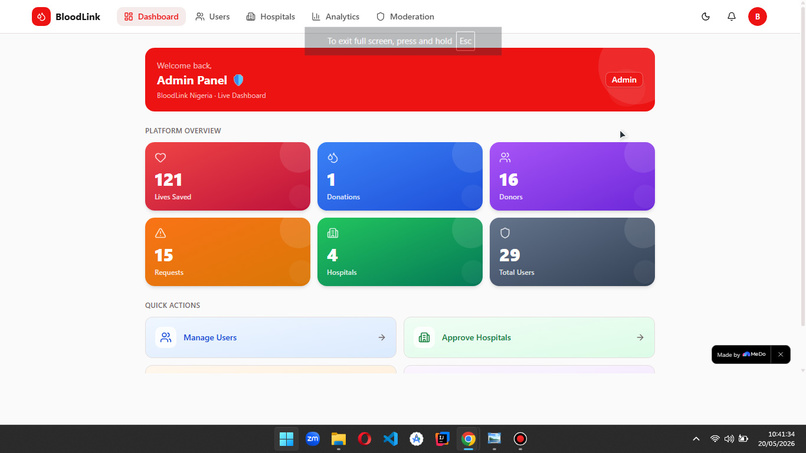
Task: Click the arrow on Manage Users
Action: coord(381,337)
